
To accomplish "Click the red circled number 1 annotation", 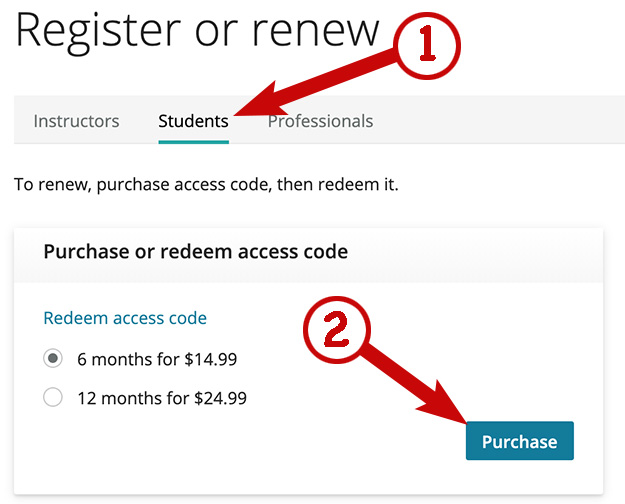I will pos(427,45).
